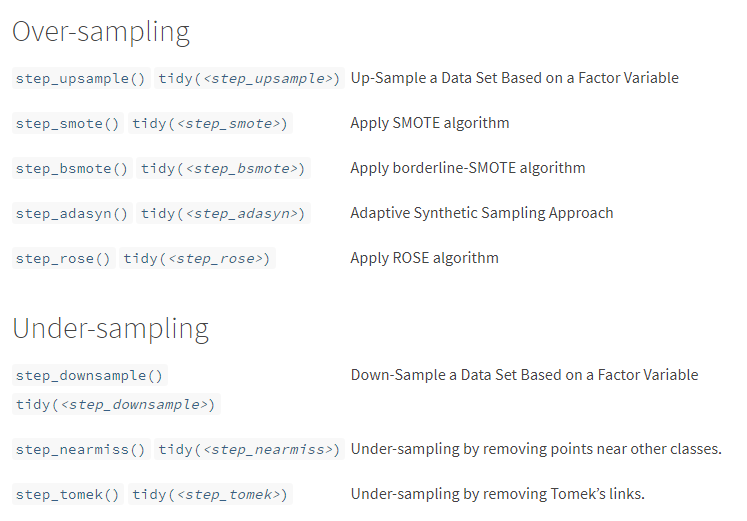Open the step_tomek() function link
Image resolution: width=747 pixels, height=521 pixels.
point(67,494)
